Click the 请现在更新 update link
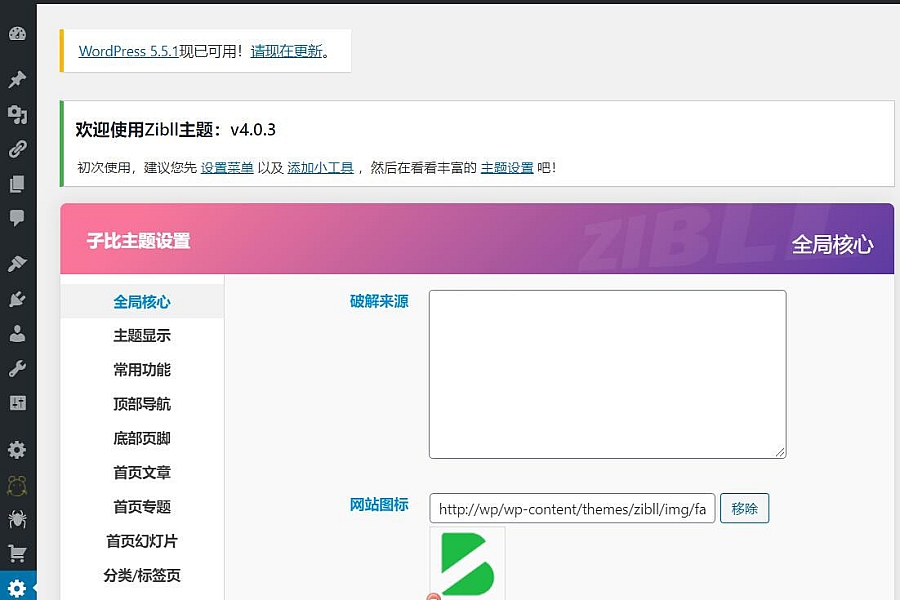 pyautogui.click(x=286, y=51)
